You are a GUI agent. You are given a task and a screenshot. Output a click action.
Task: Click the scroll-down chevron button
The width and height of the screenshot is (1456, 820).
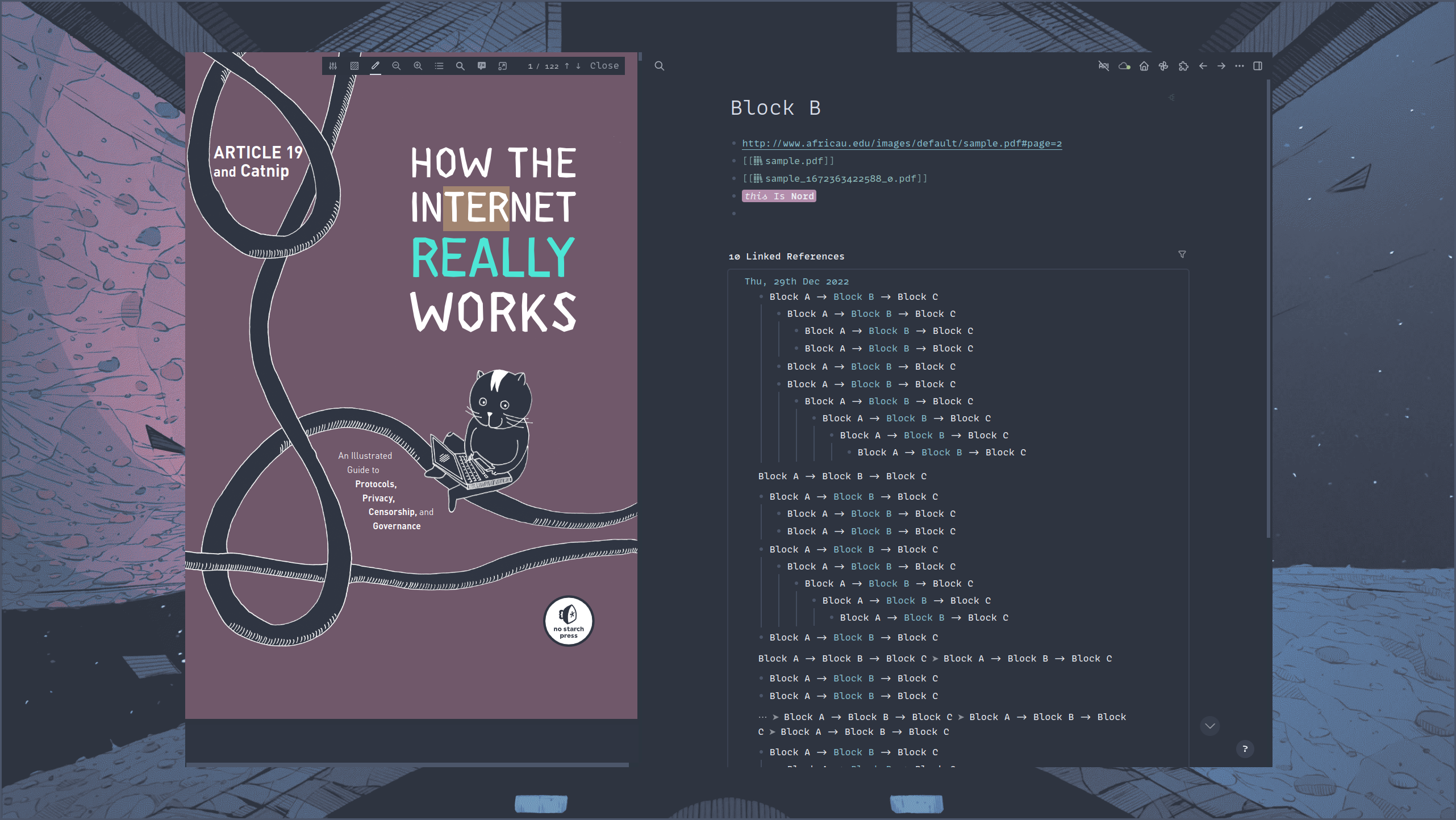[x=1210, y=726]
